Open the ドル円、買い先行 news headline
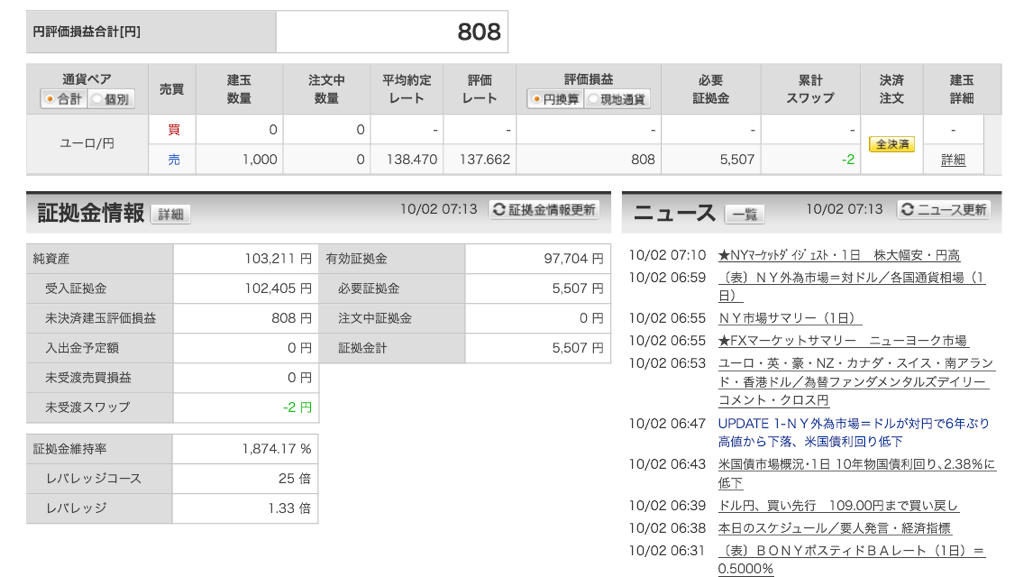 (x=838, y=505)
